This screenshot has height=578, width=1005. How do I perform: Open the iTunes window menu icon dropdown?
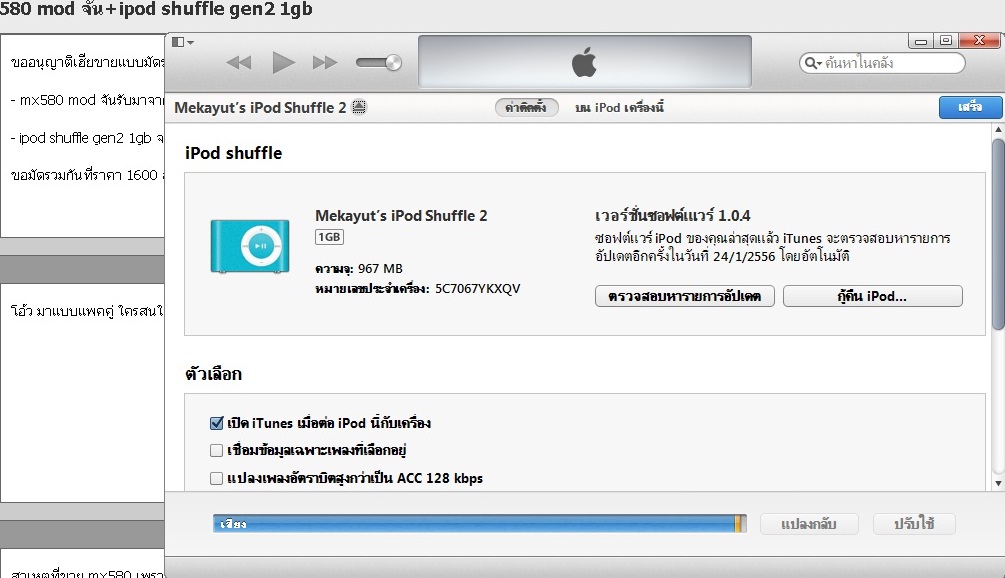pos(182,42)
